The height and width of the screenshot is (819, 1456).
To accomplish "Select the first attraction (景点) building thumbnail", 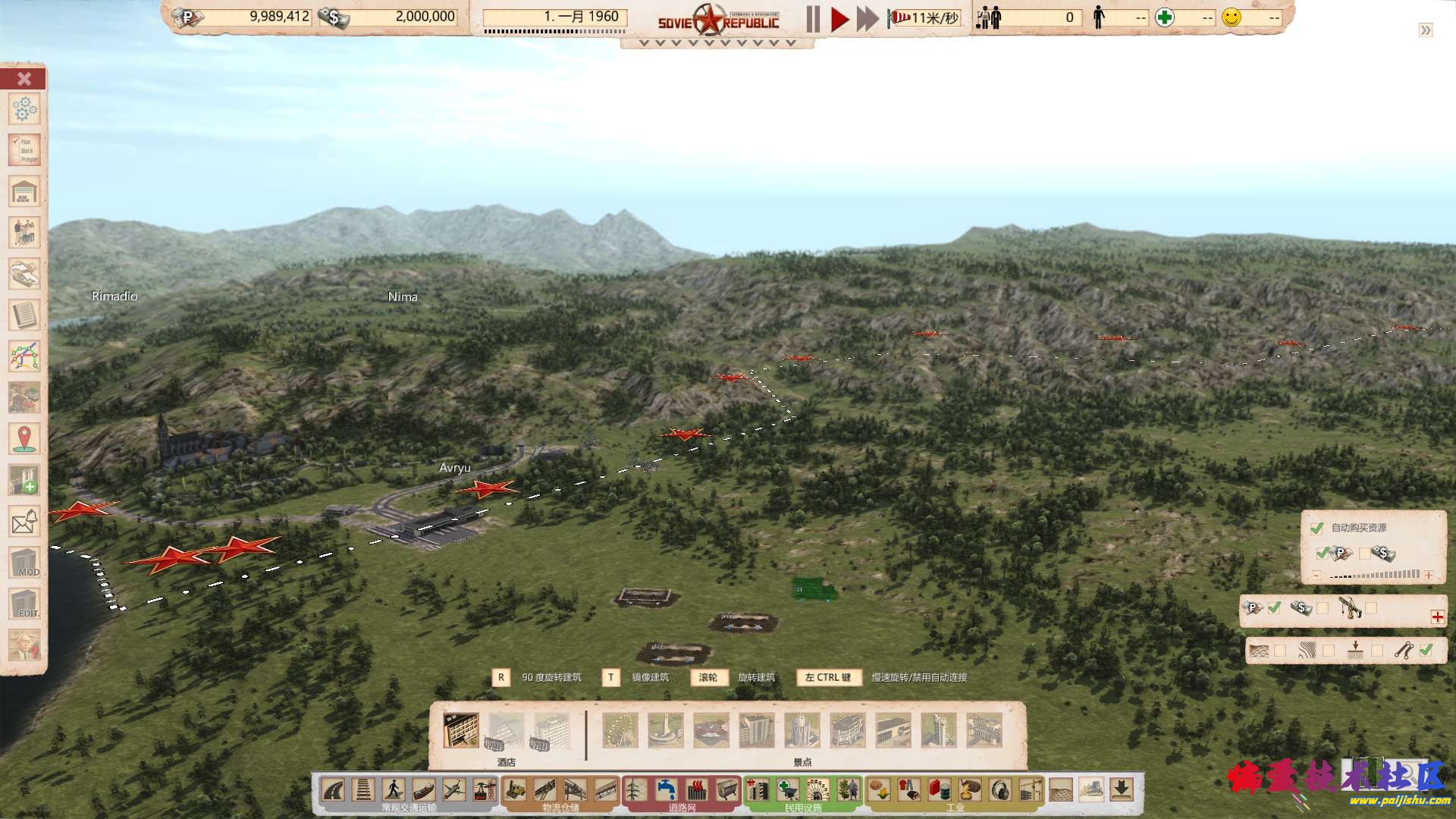I will 620,730.
